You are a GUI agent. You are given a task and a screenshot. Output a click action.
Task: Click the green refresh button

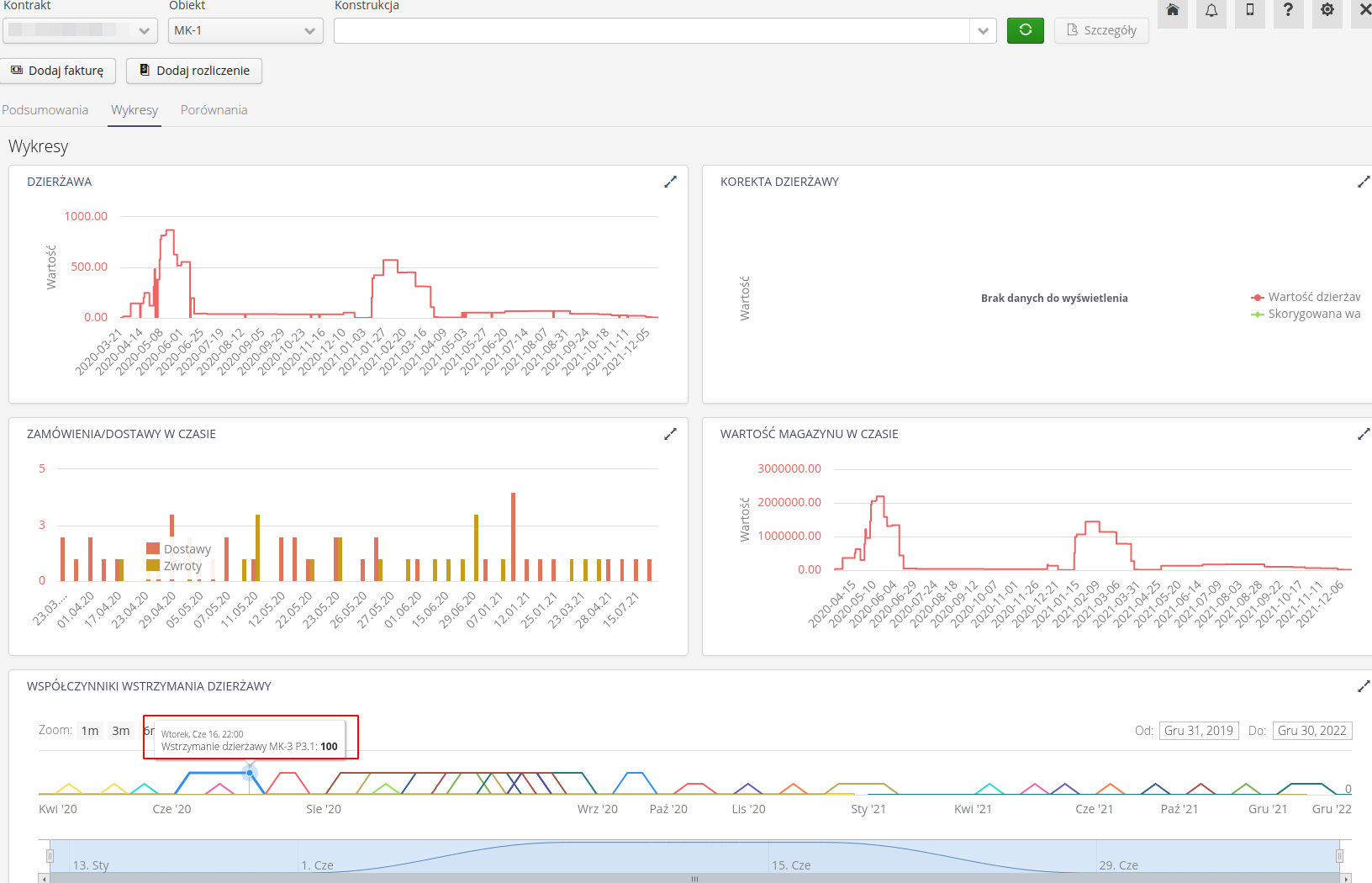1025,30
